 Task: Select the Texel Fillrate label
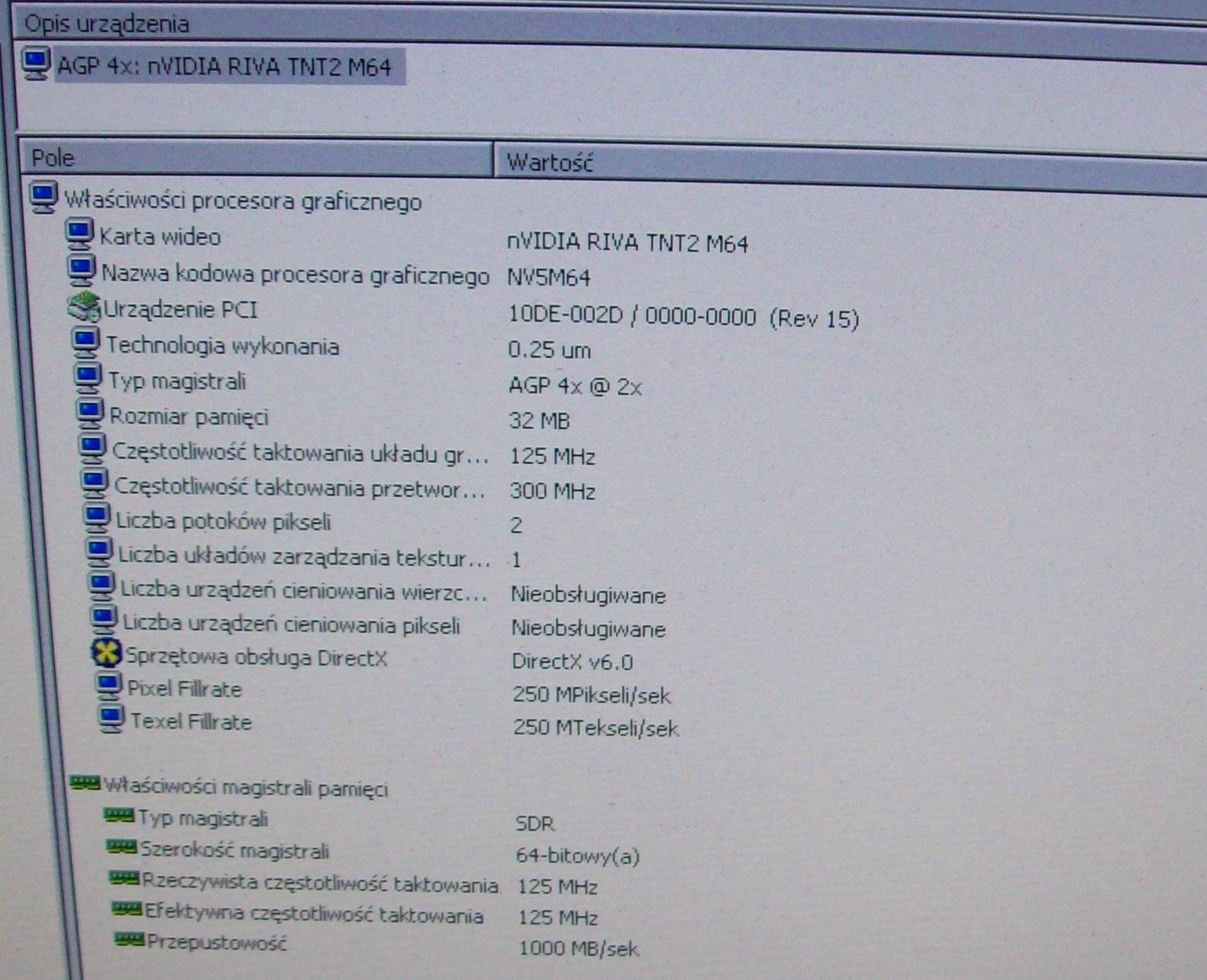pyautogui.click(x=190, y=722)
